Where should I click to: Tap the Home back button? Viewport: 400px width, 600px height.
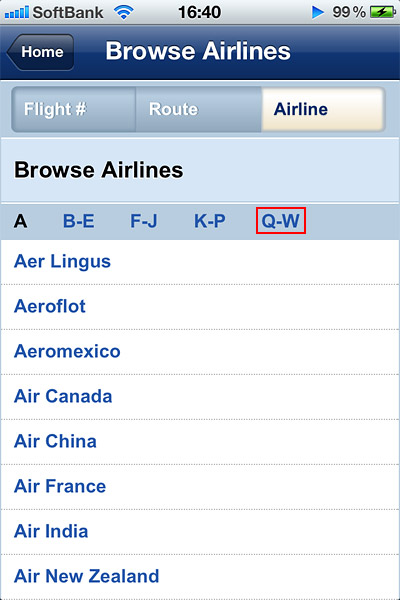coord(41,52)
